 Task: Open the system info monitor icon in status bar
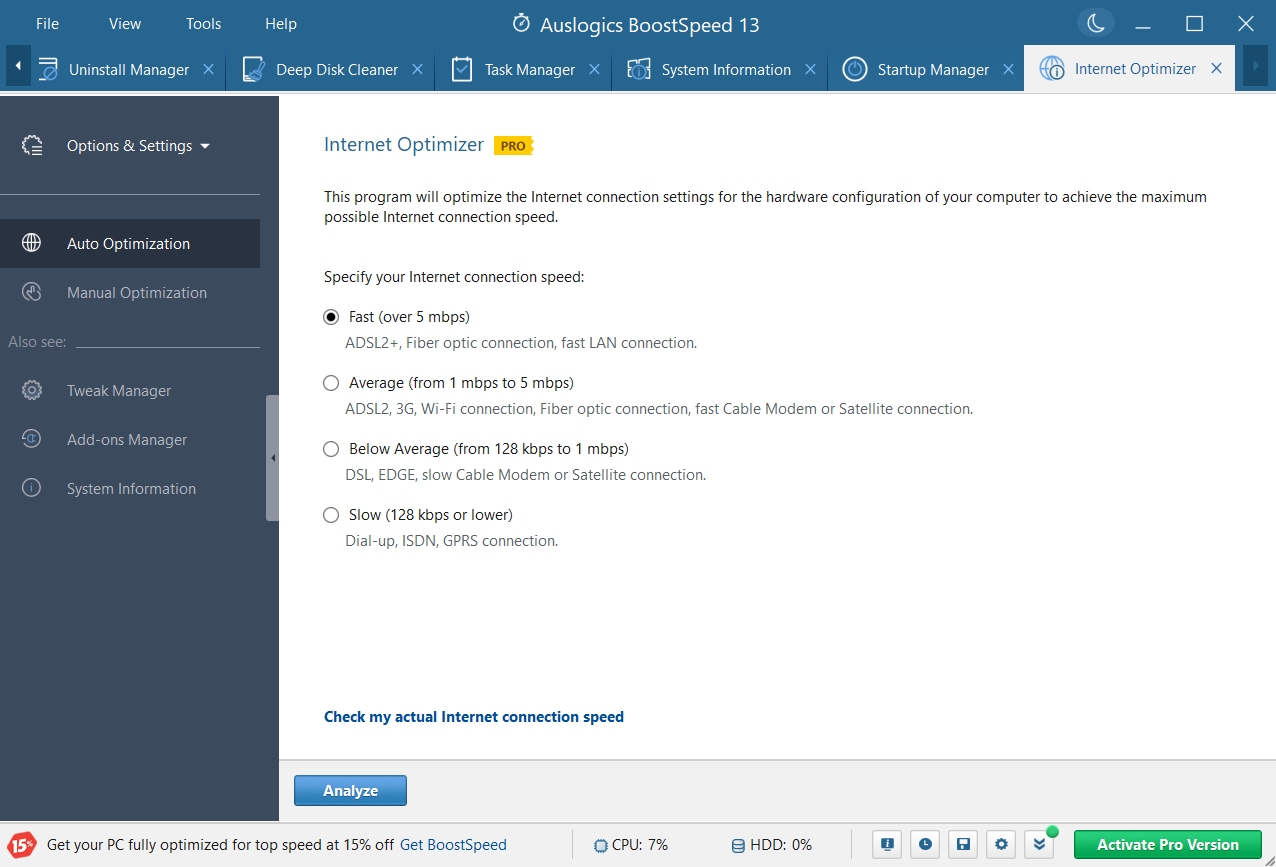coord(887,844)
